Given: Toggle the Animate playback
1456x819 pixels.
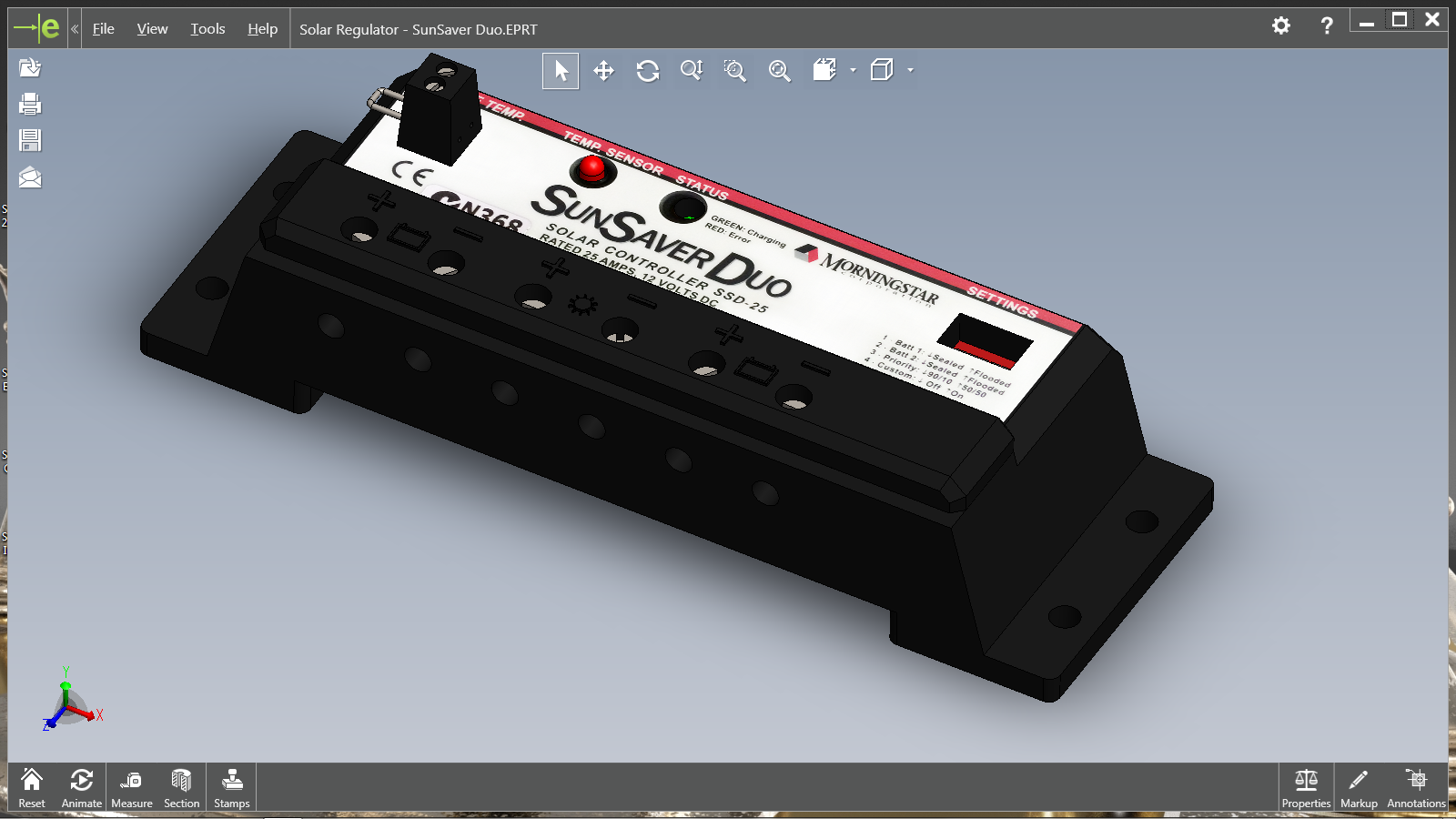Looking at the screenshot, I should [x=82, y=787].
